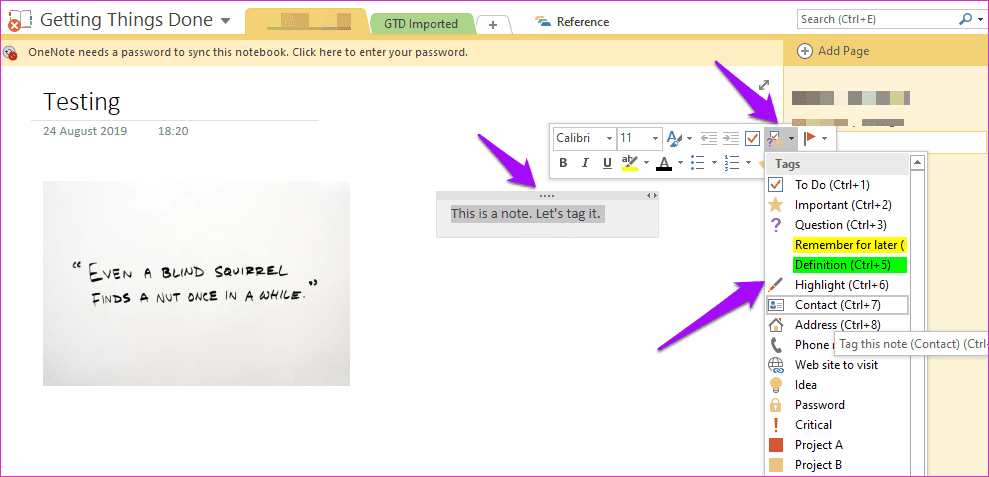Click the Testing page title
The height and width of the screenshot is (477, 989).
tap(81, 101)
